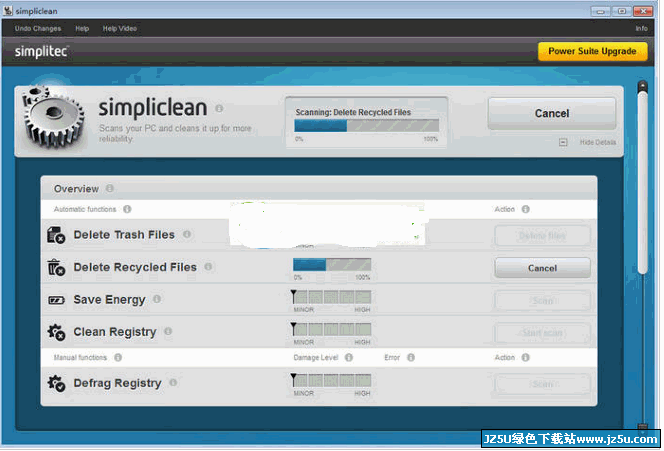
Task: Click the simpliclean gear logo
Action: point(53,116)
